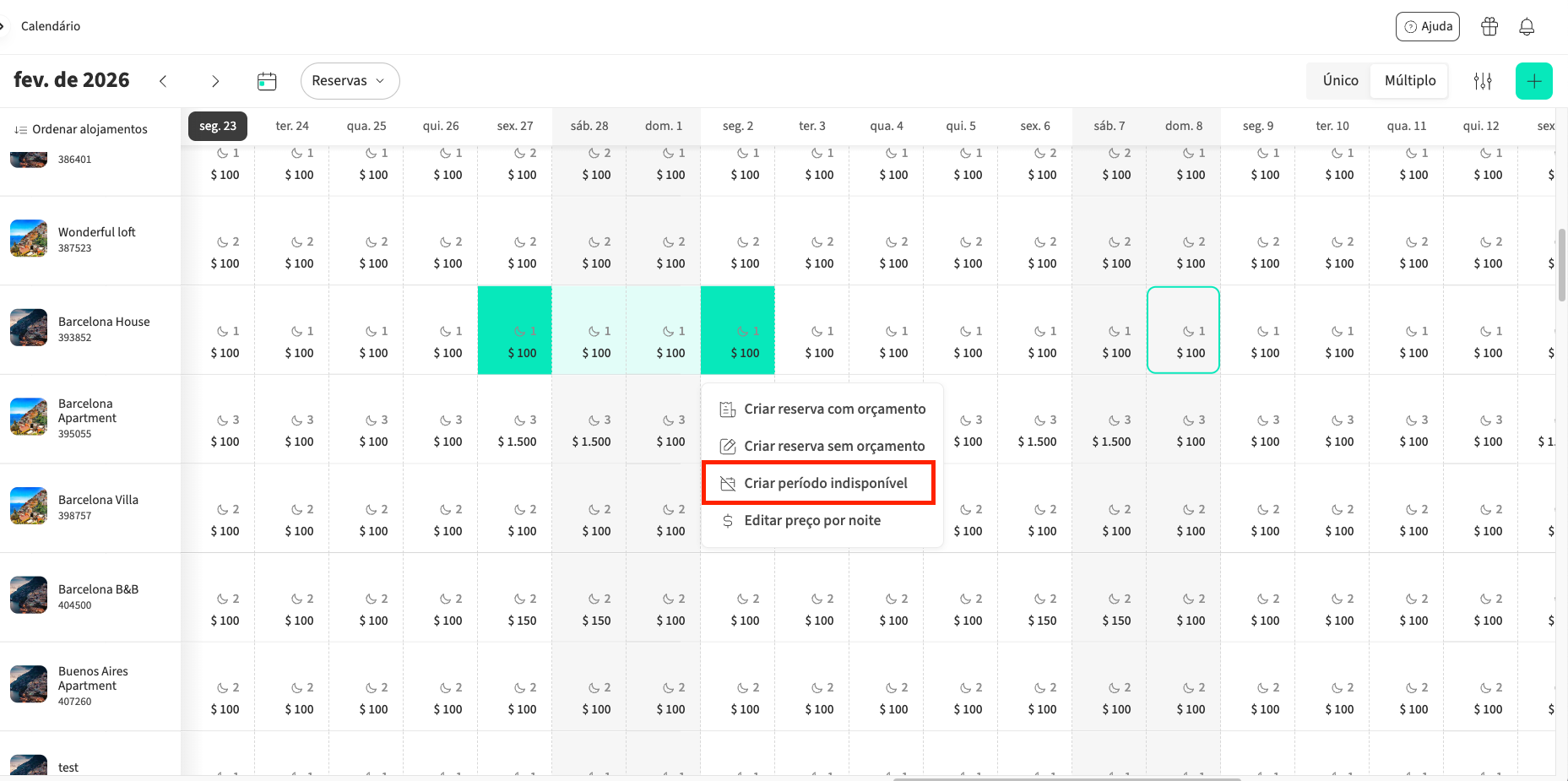The width and height of the screenshot is (1568, 781).
Task: Choose Criar reserva com orçamento
Action: click(x=833, y=409)
